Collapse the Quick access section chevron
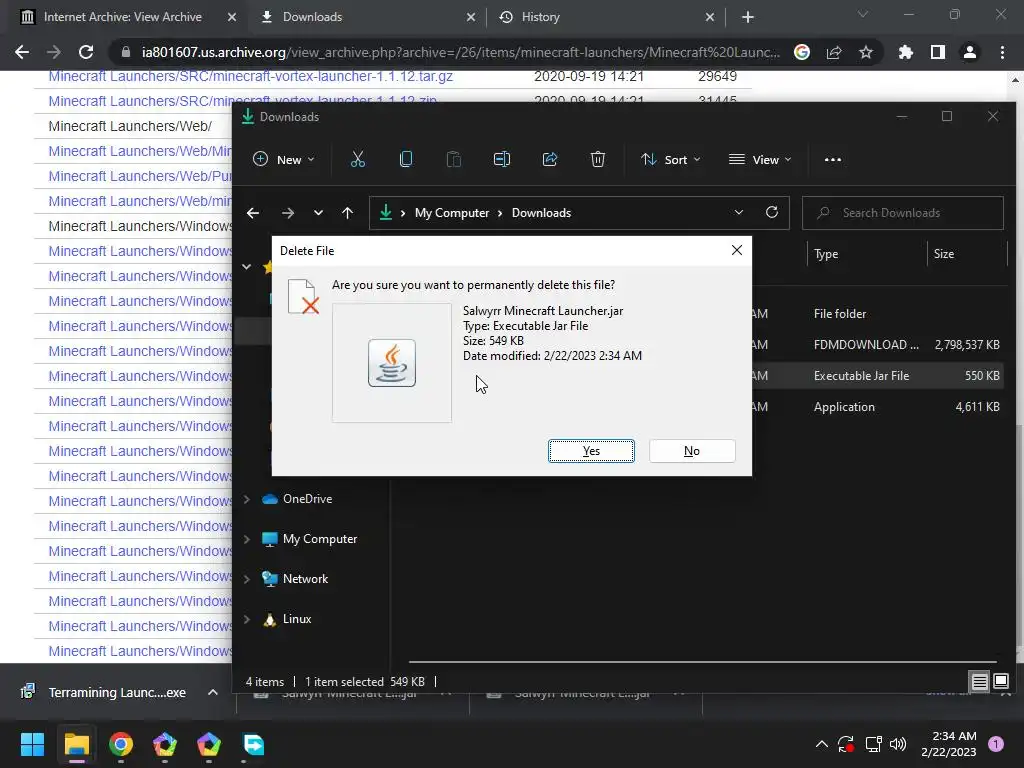 pyautogui.click(x=247, y=266)
